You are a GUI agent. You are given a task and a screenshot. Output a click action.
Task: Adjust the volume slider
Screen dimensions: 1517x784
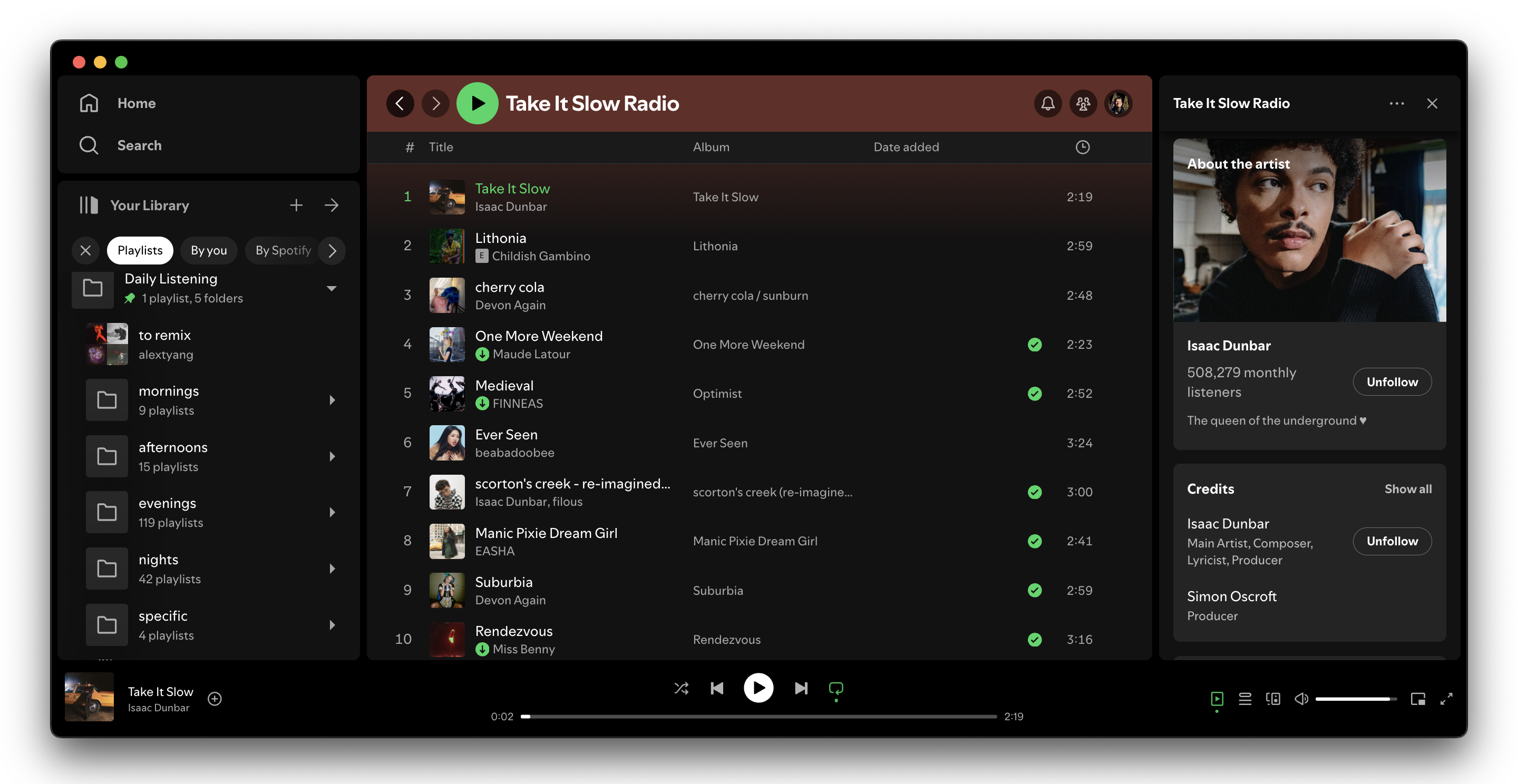coord(1355,699)
